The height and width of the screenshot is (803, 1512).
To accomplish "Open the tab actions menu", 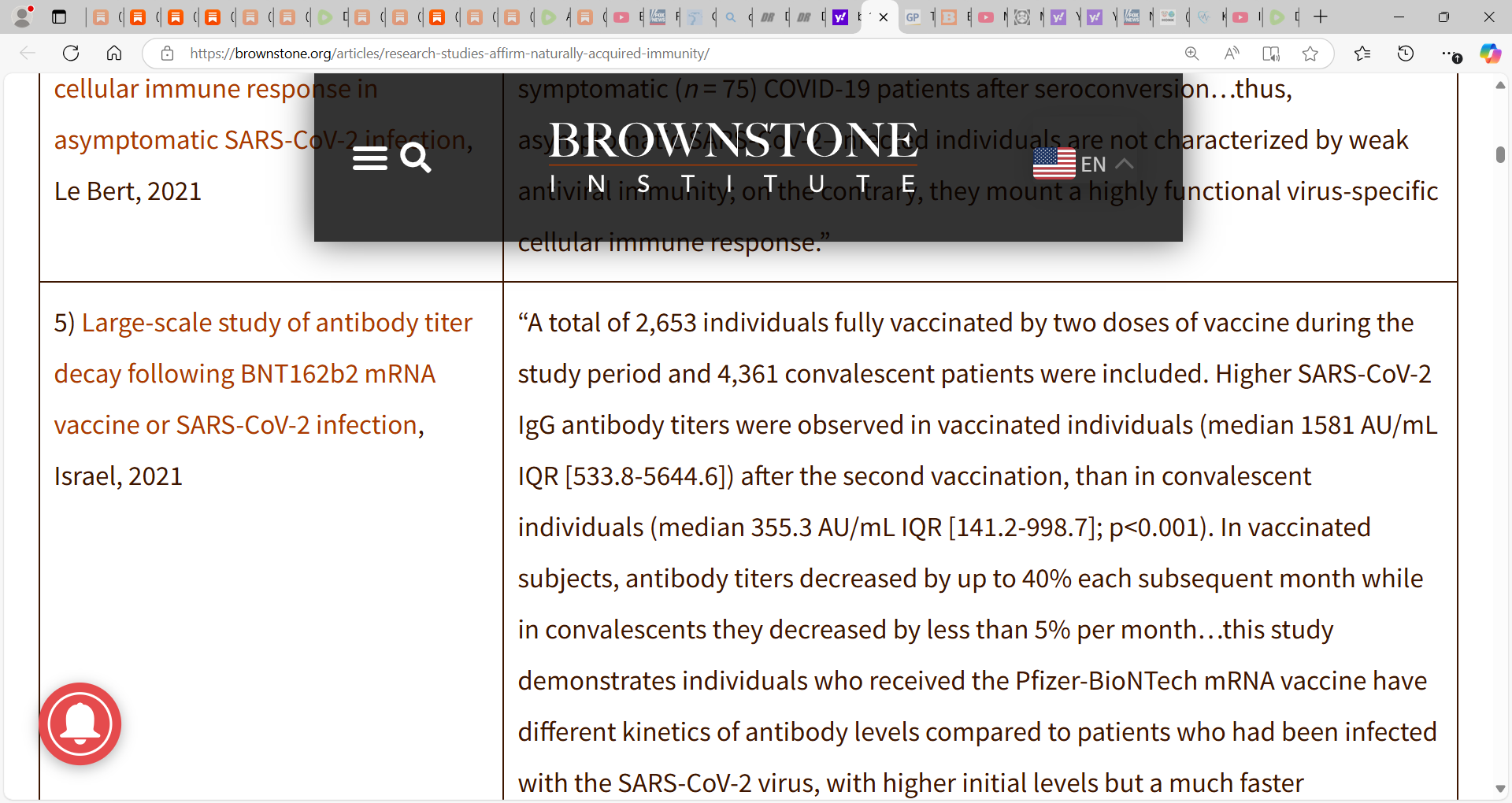I will [59, 17].
